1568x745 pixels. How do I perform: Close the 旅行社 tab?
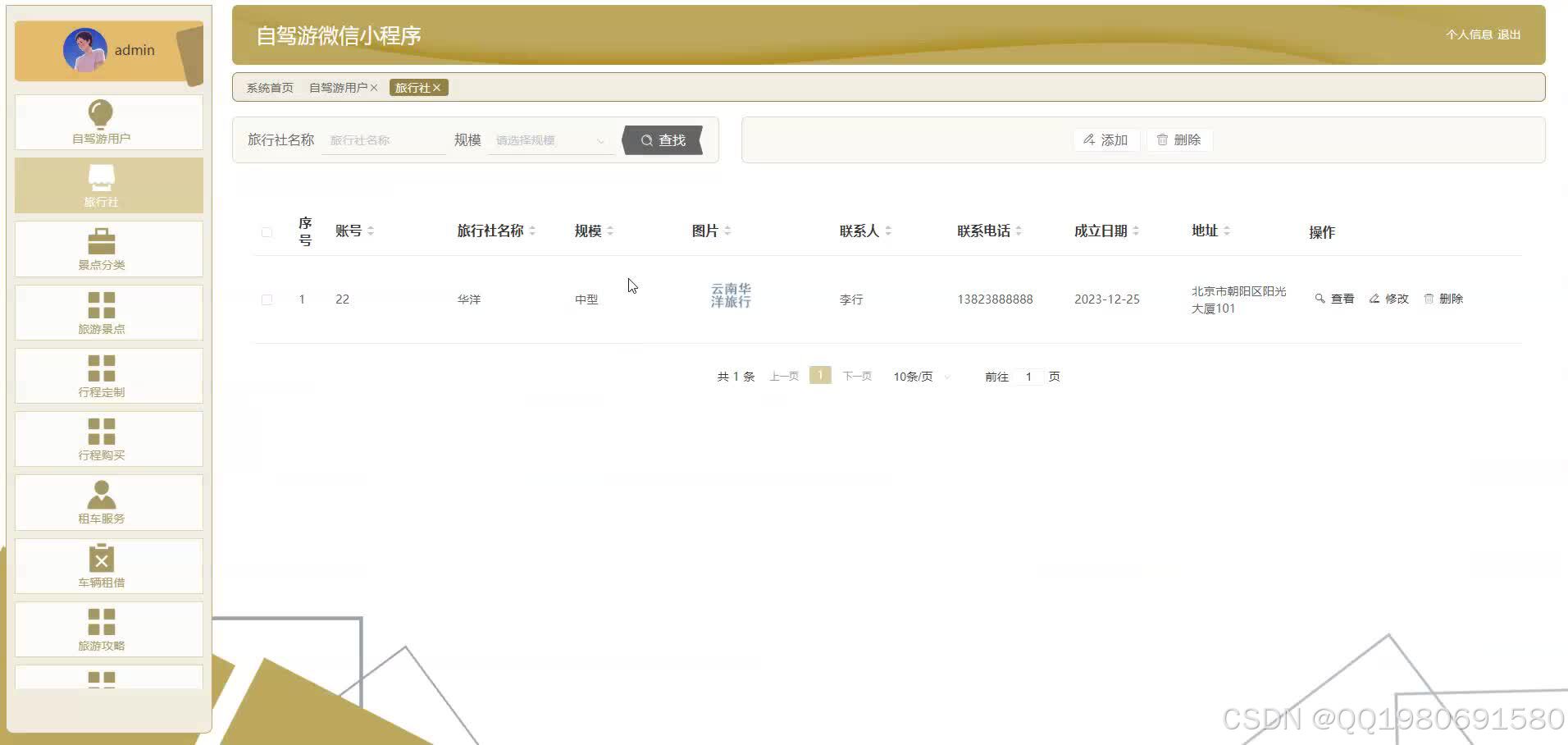tap(437, 87)
